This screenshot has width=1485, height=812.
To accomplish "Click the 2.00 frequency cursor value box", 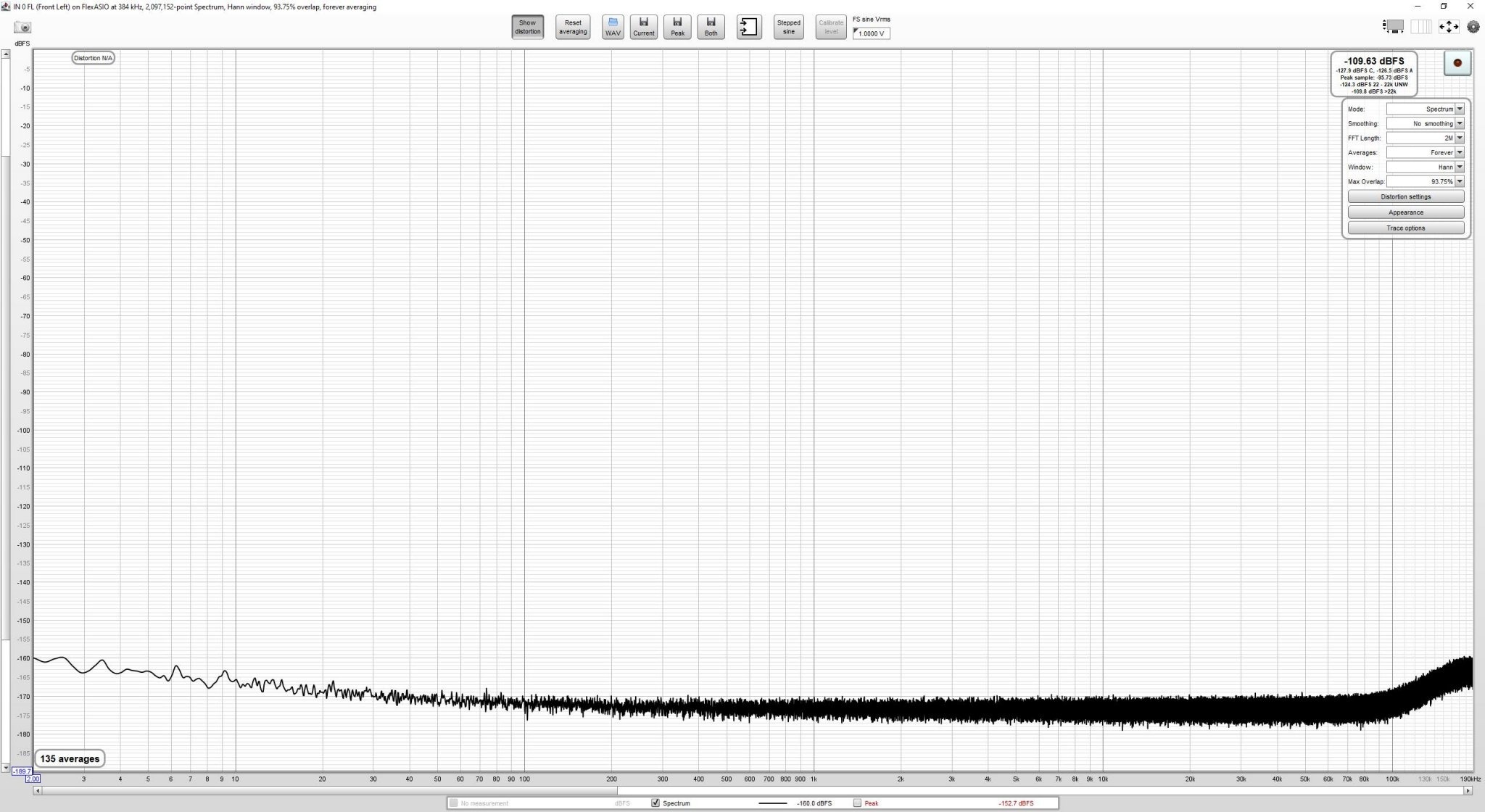I will click(33, 779).
